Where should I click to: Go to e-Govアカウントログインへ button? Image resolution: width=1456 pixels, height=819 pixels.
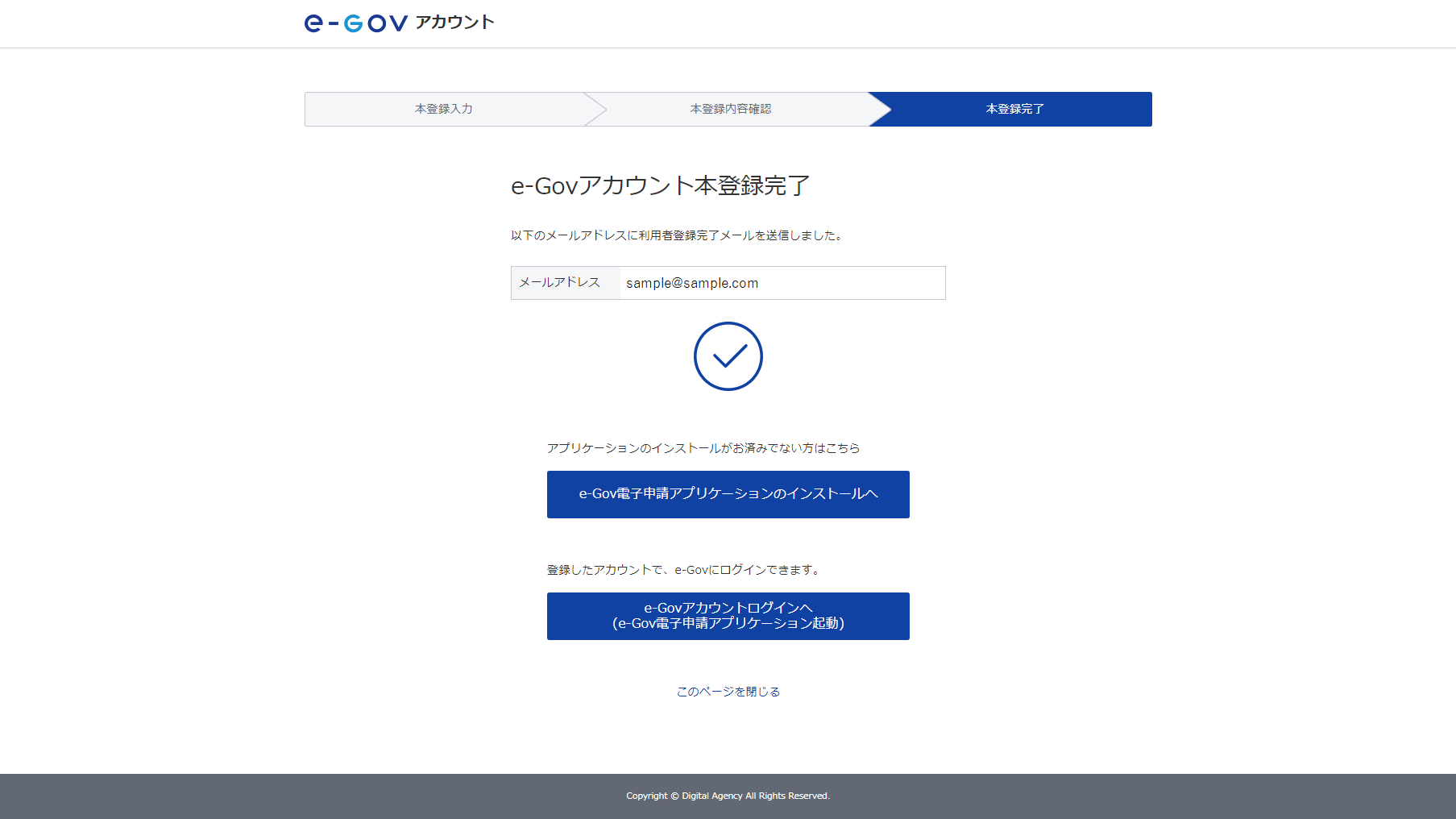728,616
